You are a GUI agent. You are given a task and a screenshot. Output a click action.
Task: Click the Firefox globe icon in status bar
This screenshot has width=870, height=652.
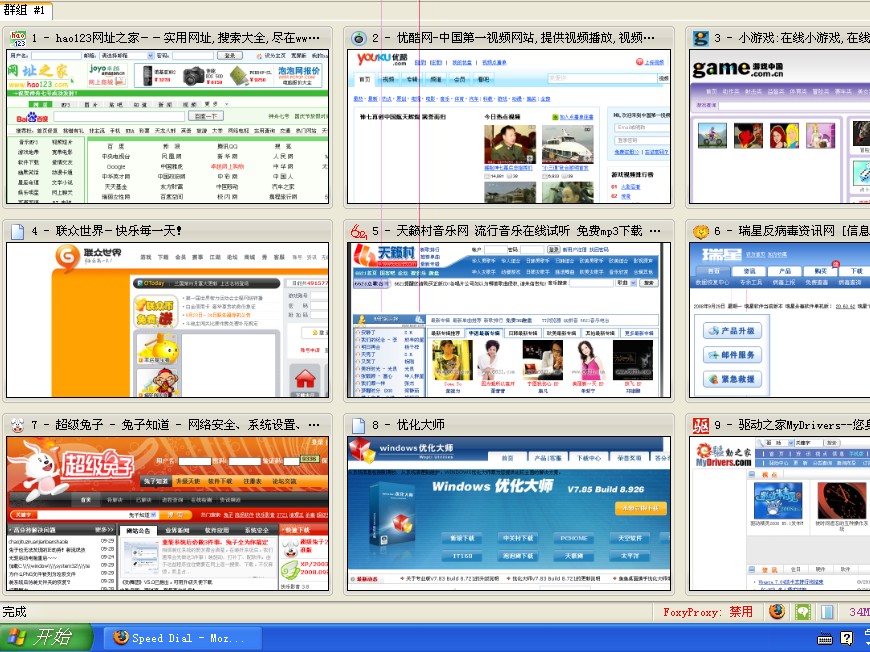pyautogui.click(x=777, y=611)
